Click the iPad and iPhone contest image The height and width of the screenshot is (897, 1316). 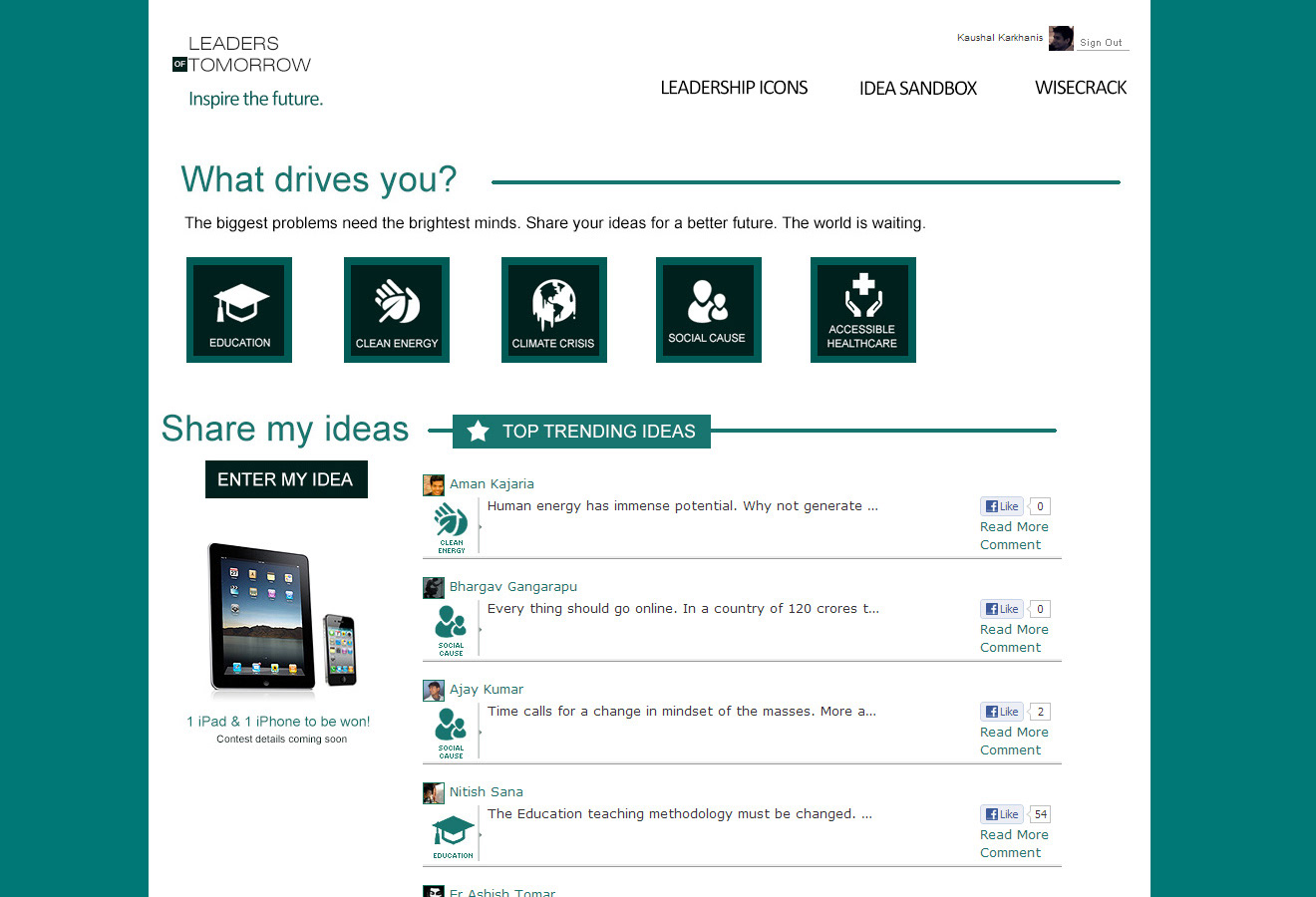[282, 621]
